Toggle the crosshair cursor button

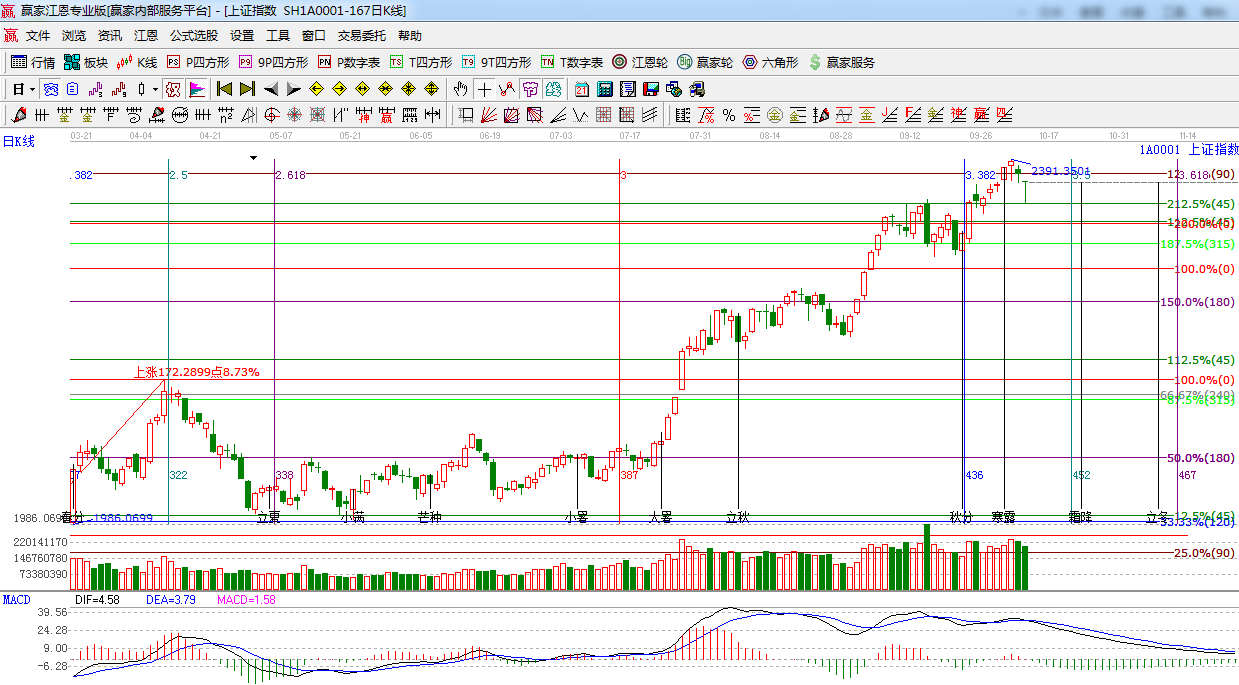coord(485,89)
